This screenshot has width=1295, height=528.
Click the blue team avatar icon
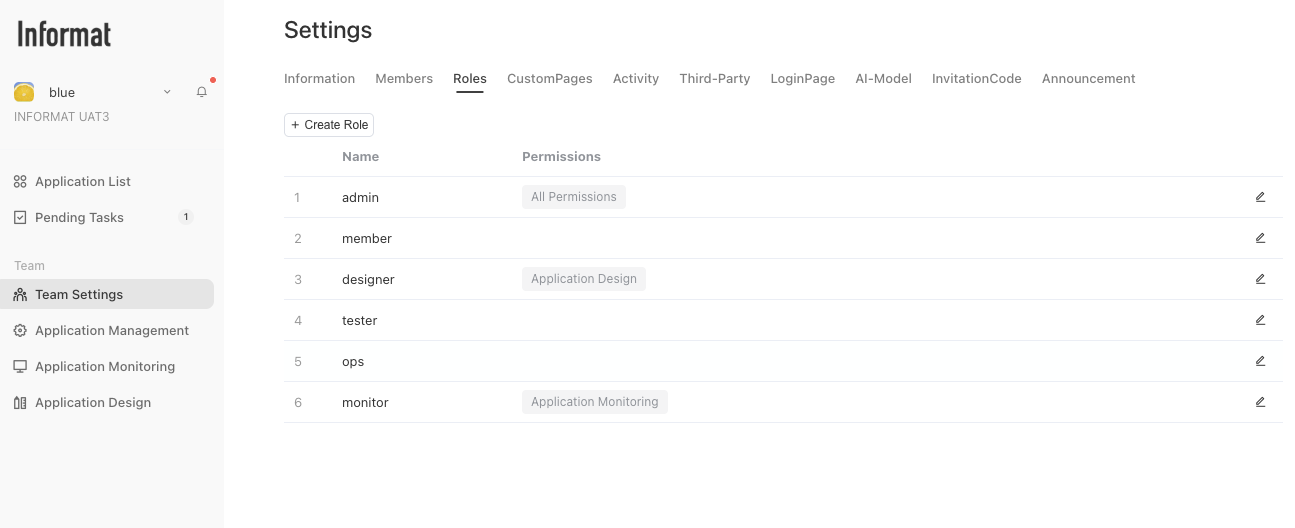pyautogui.click(x=24, y=92)
